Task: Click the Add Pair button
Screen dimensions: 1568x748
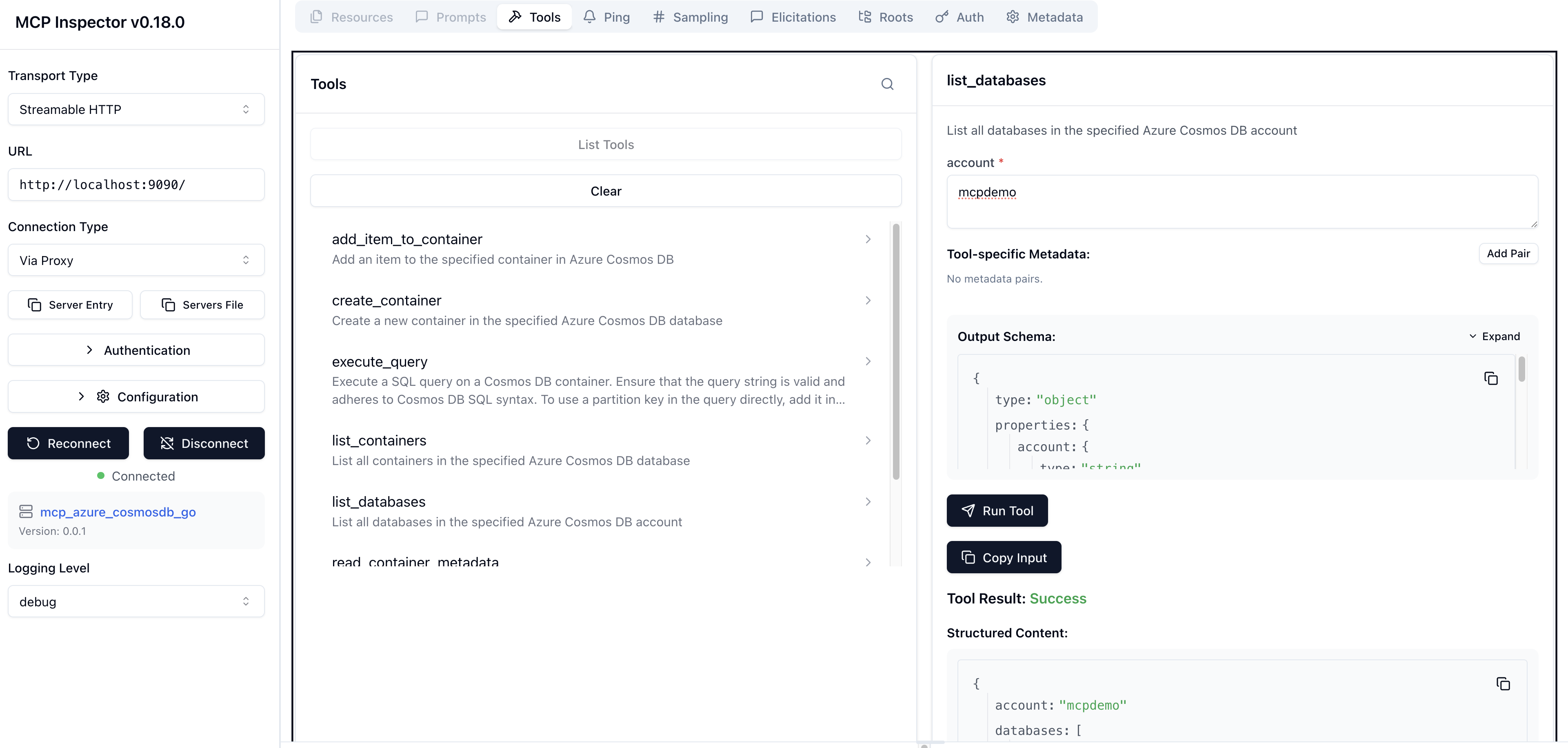Action: [x=1508, y=254]
